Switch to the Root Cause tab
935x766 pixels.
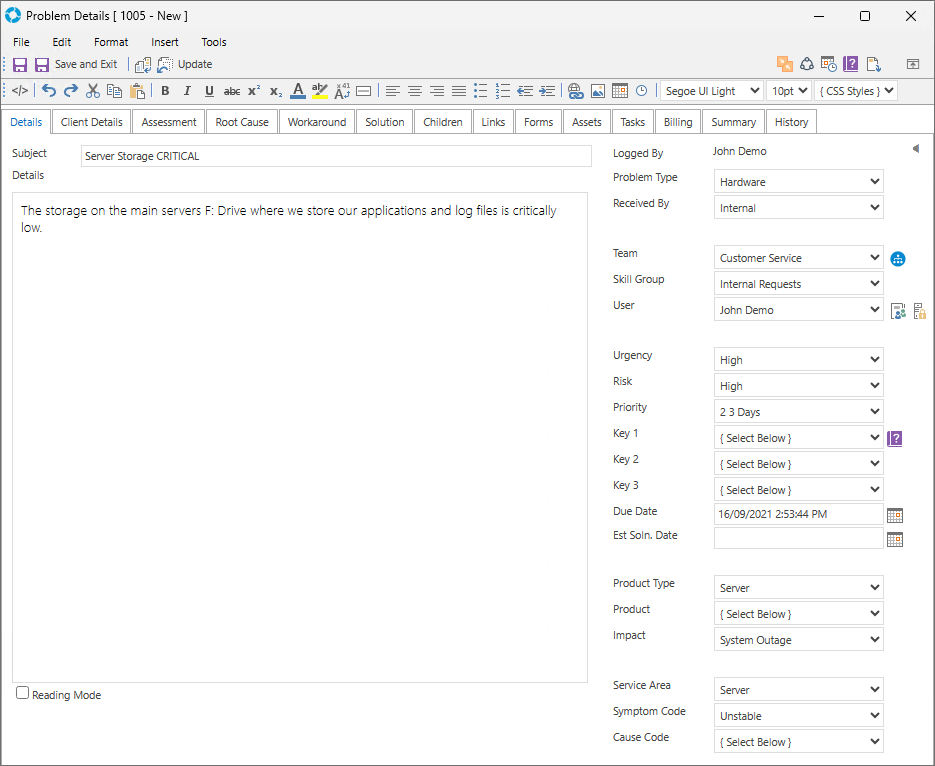(x=242, y=122)
